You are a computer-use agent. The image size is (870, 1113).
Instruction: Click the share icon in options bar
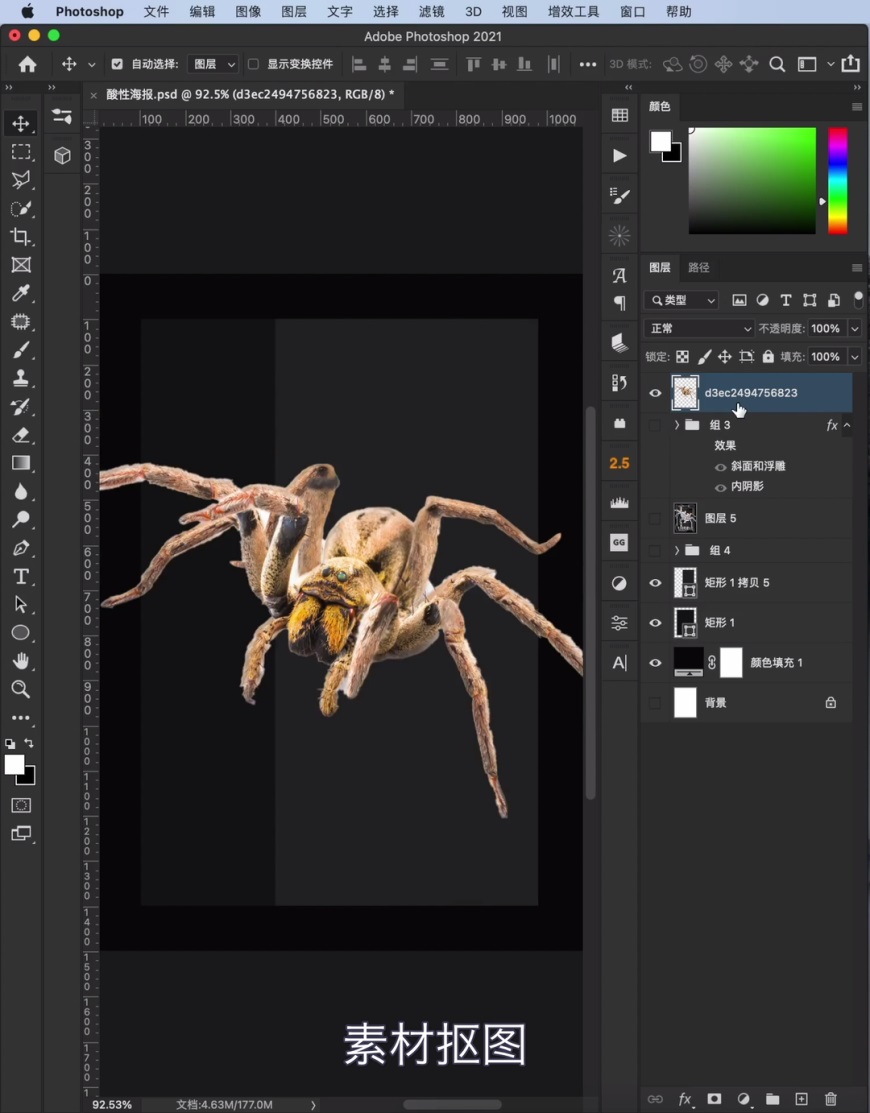[x=850, y=64]
